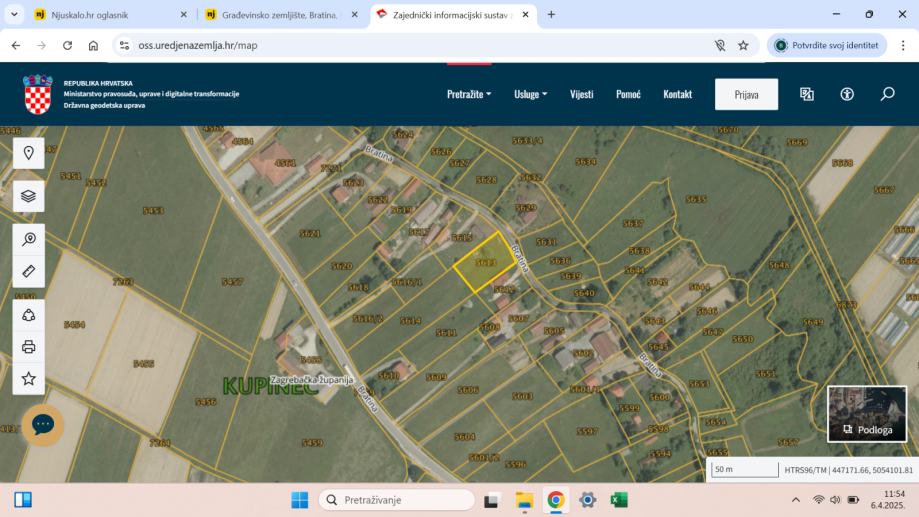Viewport: 919px width, 517px height.
Task: Click the print map icon
Action: (x=29, y=347)
